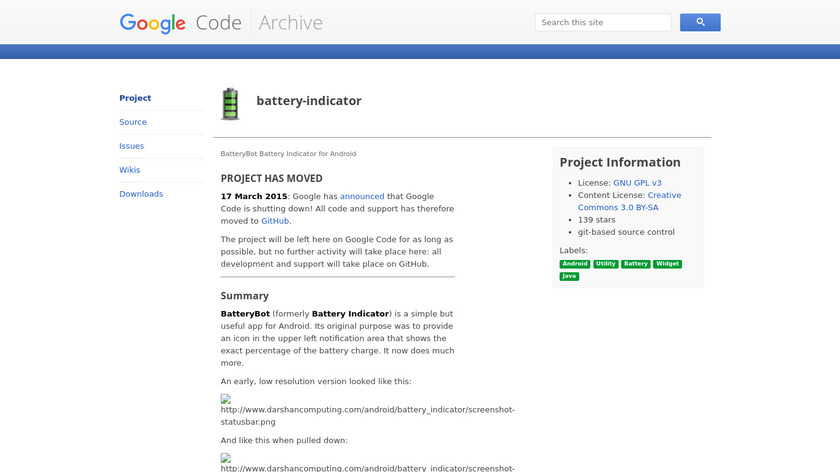Open the Downloads section

coord(141,194)
